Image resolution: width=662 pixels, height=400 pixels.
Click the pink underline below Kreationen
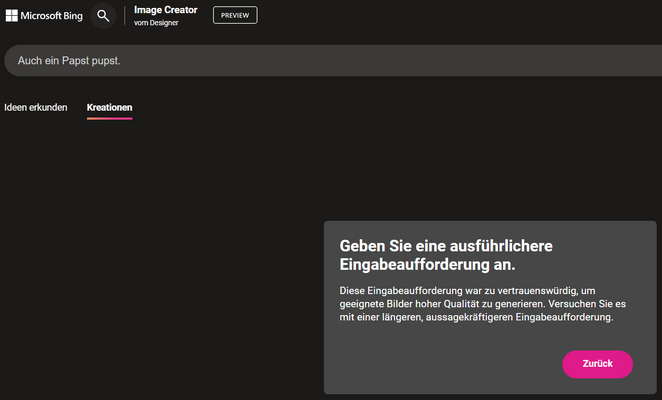pos(109,119)
